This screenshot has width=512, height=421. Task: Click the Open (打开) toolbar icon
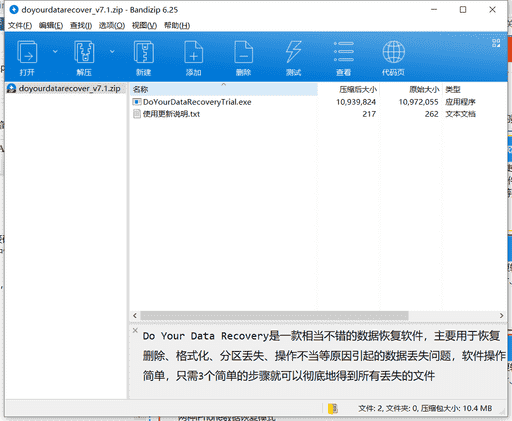tap(27, 52)
